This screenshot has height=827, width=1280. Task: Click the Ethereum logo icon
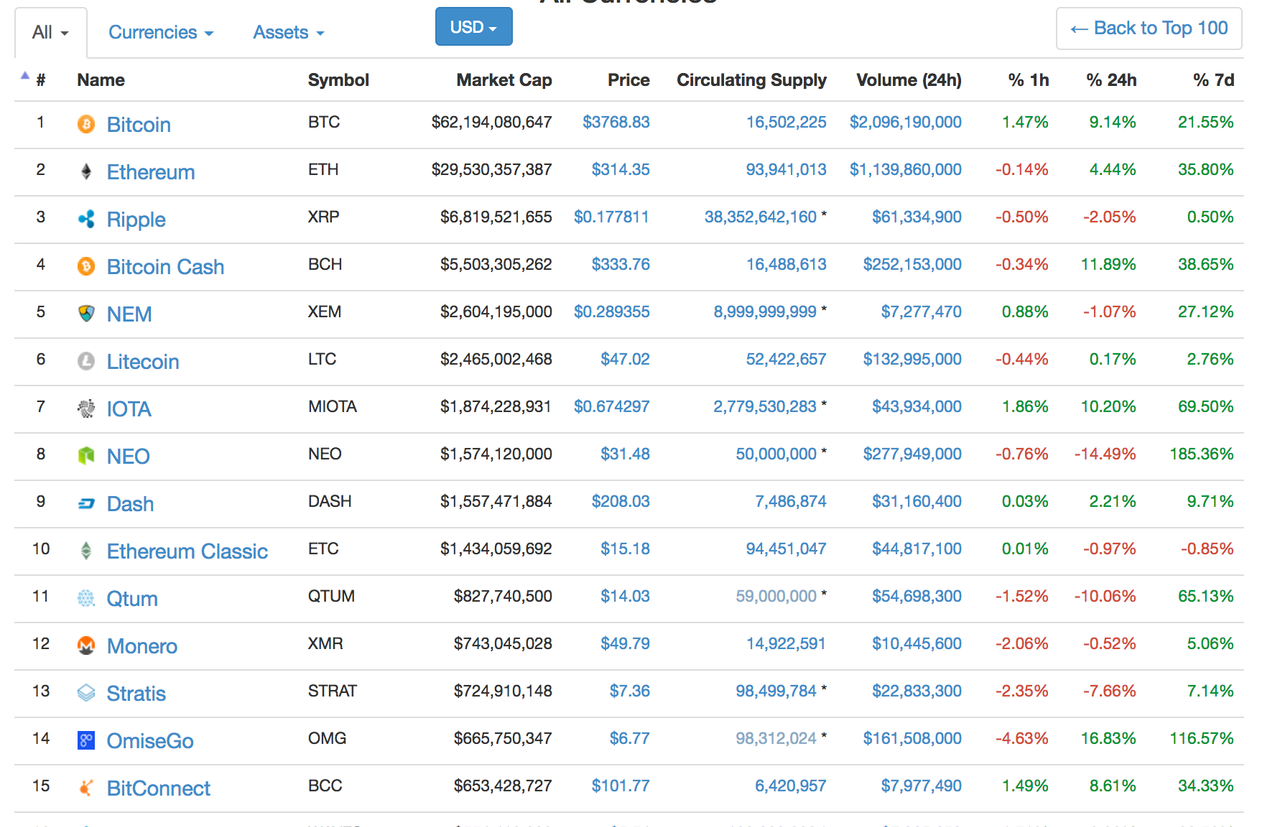[x=86, y=172]
